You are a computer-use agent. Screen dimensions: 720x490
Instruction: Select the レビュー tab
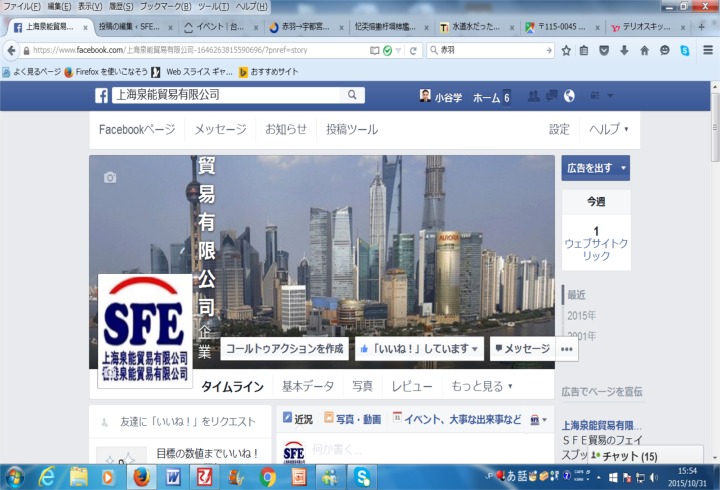pos(411,387)
